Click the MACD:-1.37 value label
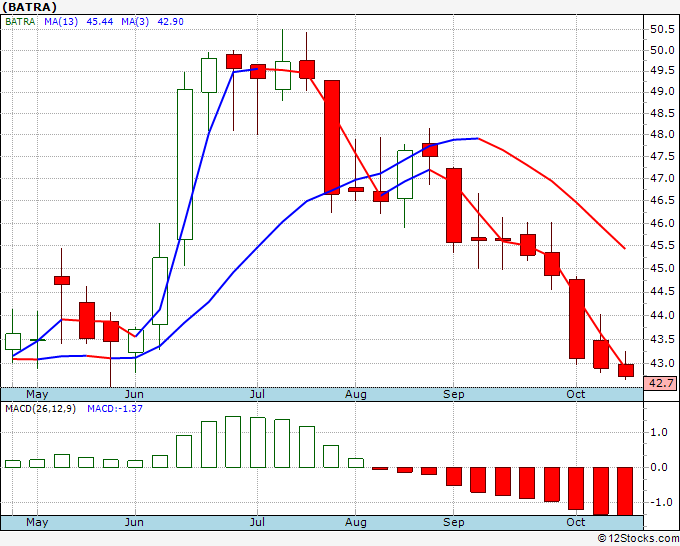The image size is (680, 546). point(115,409)
